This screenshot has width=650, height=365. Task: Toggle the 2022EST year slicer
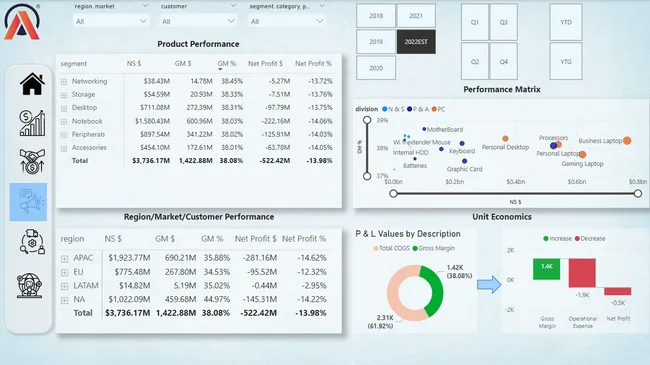416,41
